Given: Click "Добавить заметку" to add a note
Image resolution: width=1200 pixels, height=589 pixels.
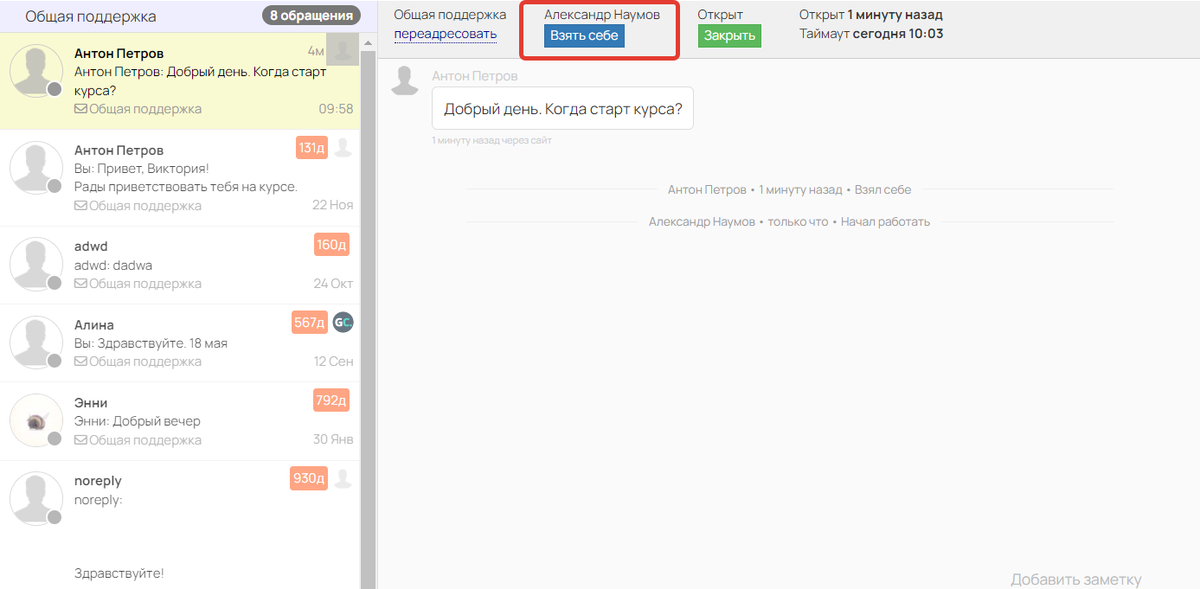Looking at the screenshot, I should (x=1075, y=580).
